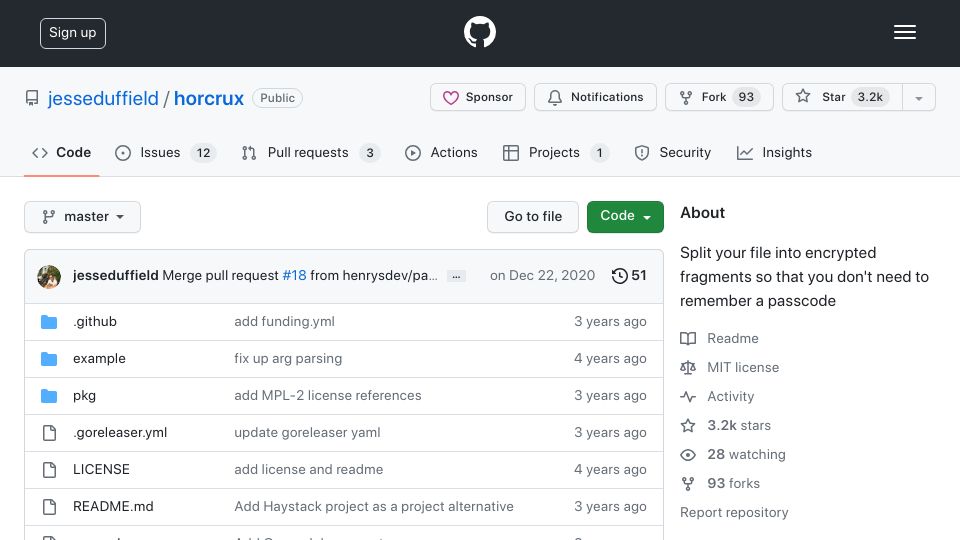Click the book icon next to Readme

click(x=688, y=339)
